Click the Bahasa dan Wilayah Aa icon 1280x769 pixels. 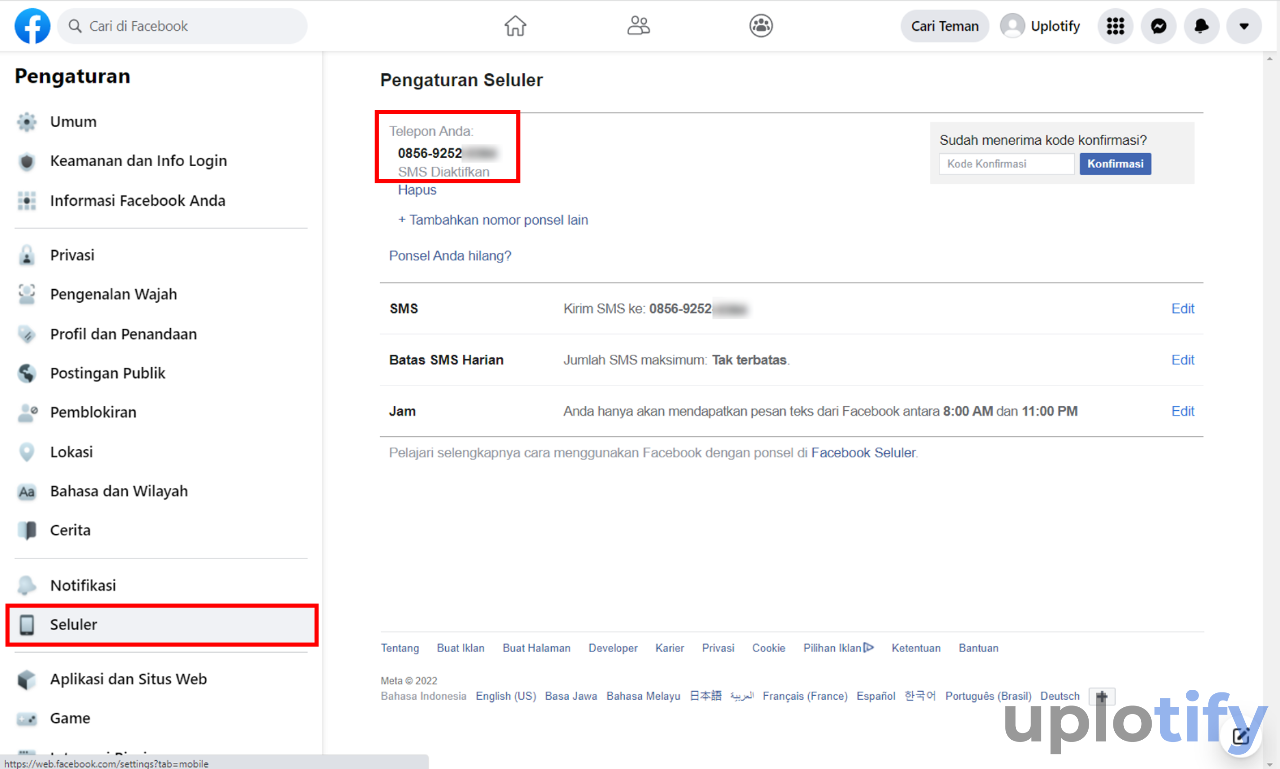(27, 492)
